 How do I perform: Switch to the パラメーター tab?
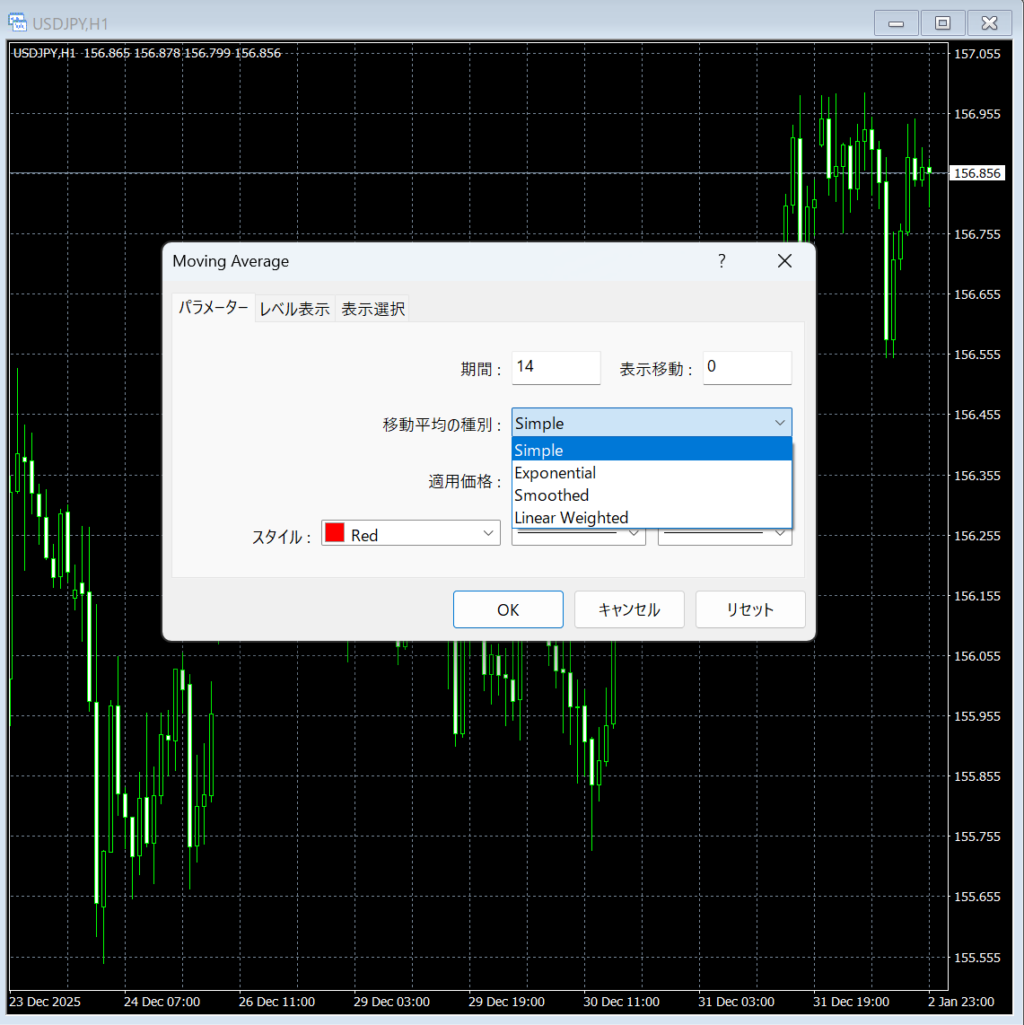(213, 308)
